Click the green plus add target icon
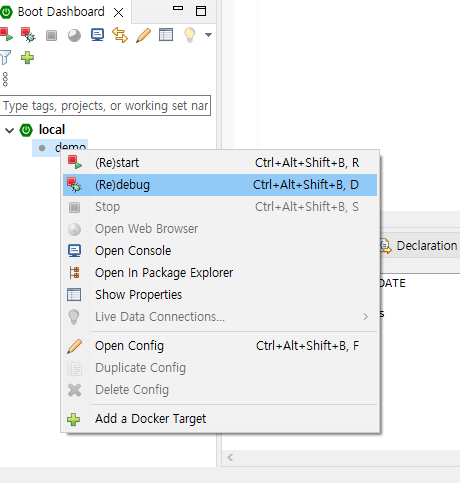 coord(27,58)
